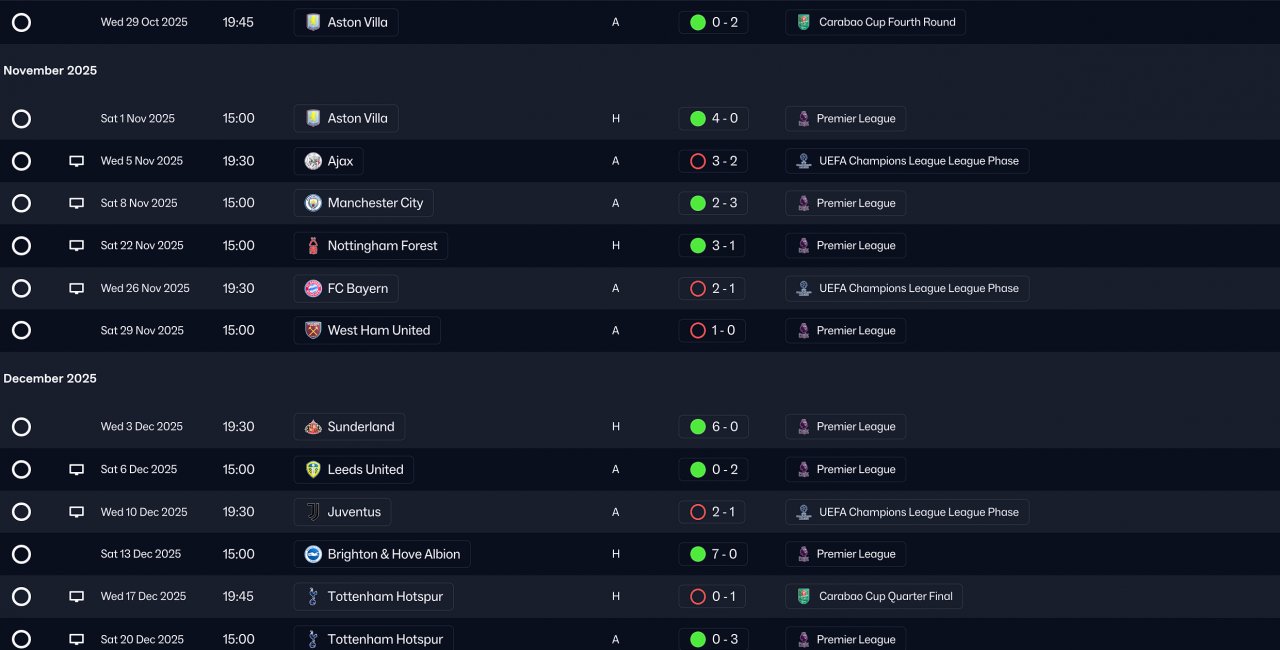
Task: Select radio circle for Nottingham Forest fixture
Action: coord(21,246)
